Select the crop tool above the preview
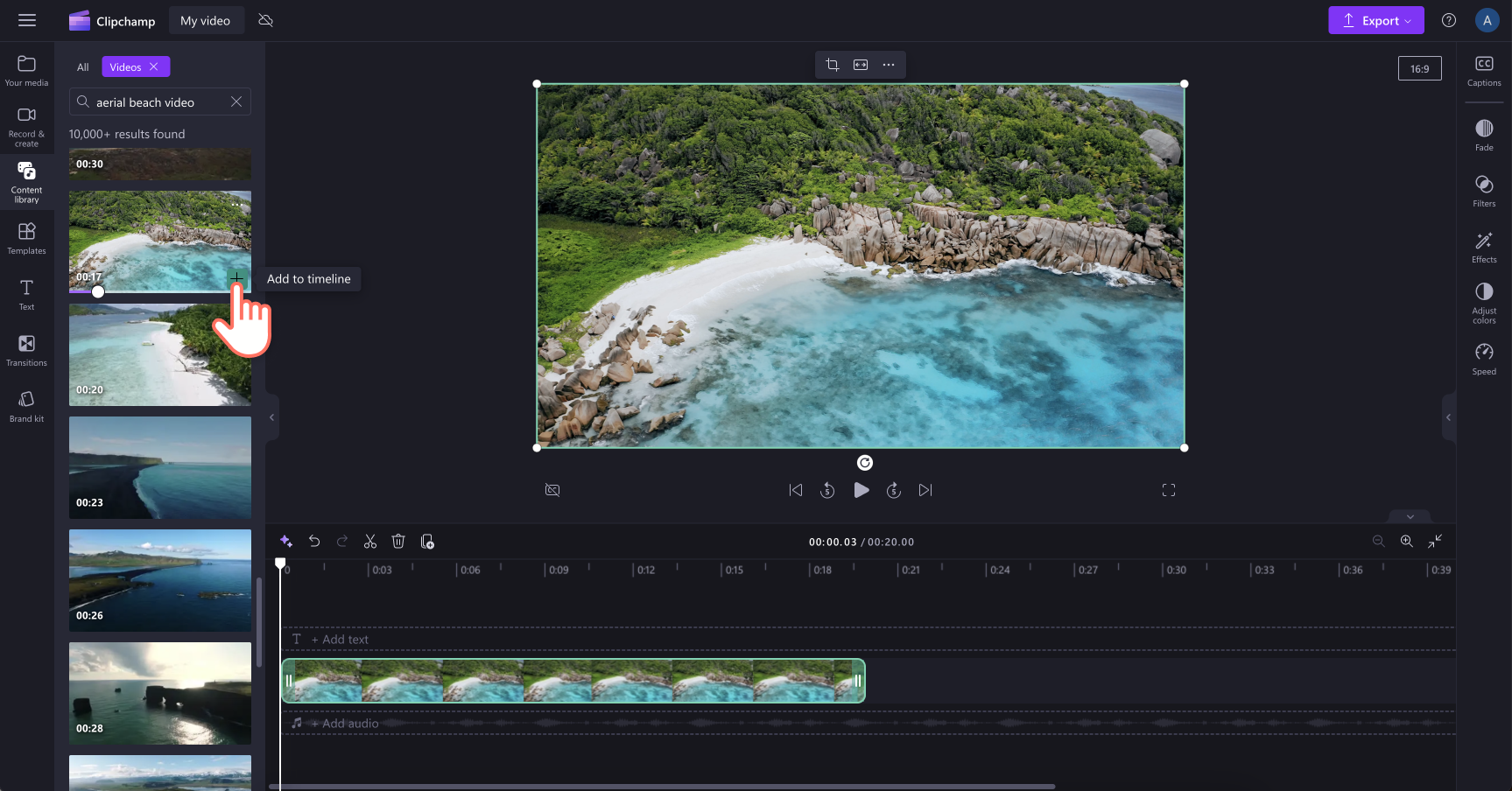The height and width of the screenshot is (791, 1512). [831, 64]
